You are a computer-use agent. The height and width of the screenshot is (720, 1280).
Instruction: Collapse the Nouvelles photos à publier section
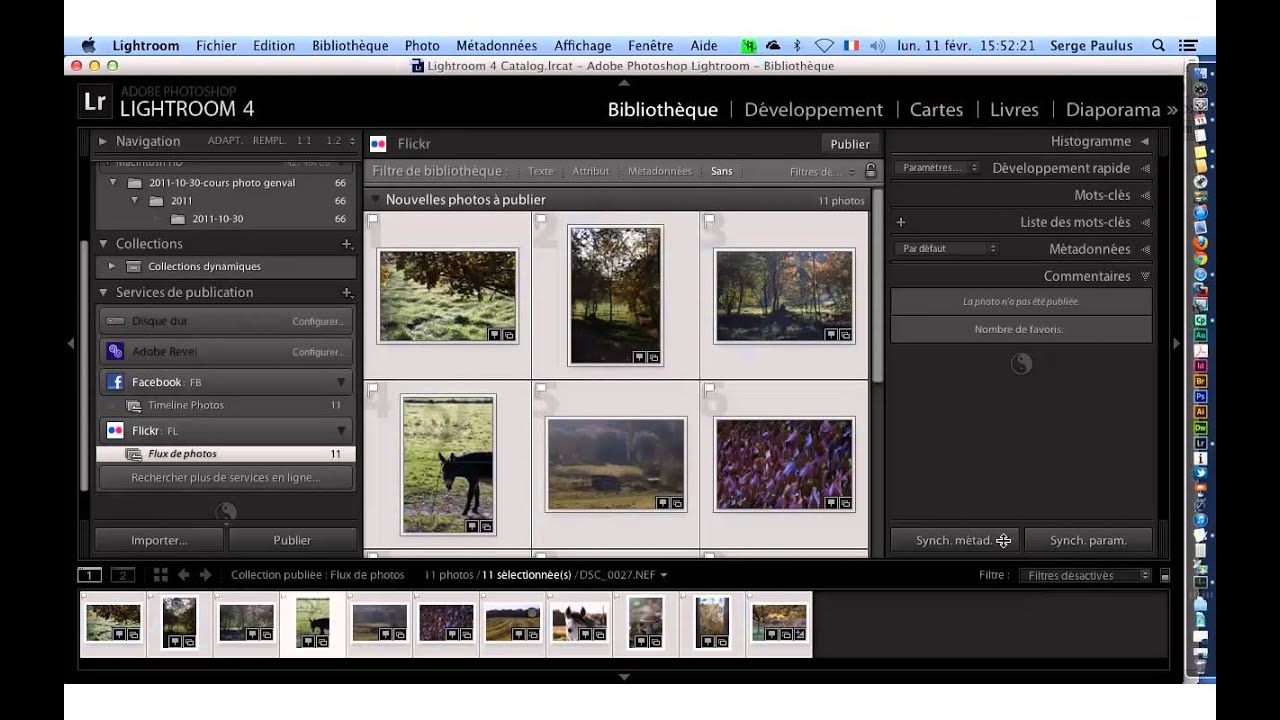point(376,200)
